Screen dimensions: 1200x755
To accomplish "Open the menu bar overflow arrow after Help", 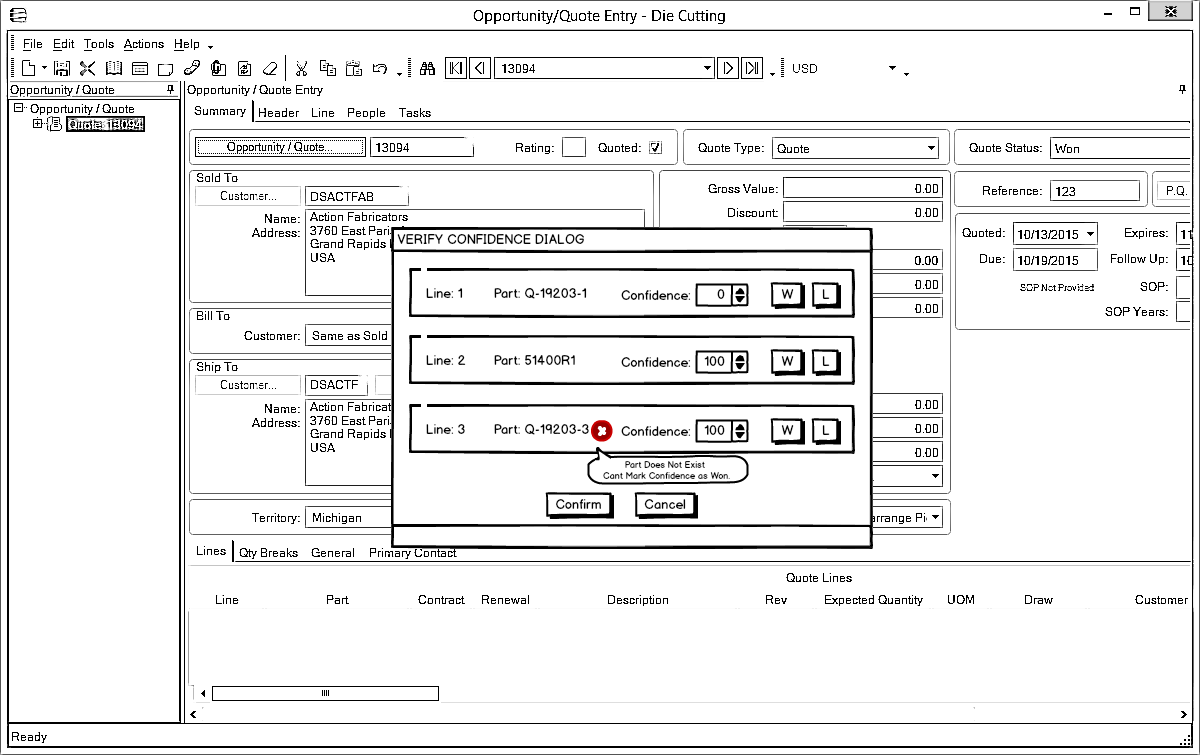I will click(210, 46).
